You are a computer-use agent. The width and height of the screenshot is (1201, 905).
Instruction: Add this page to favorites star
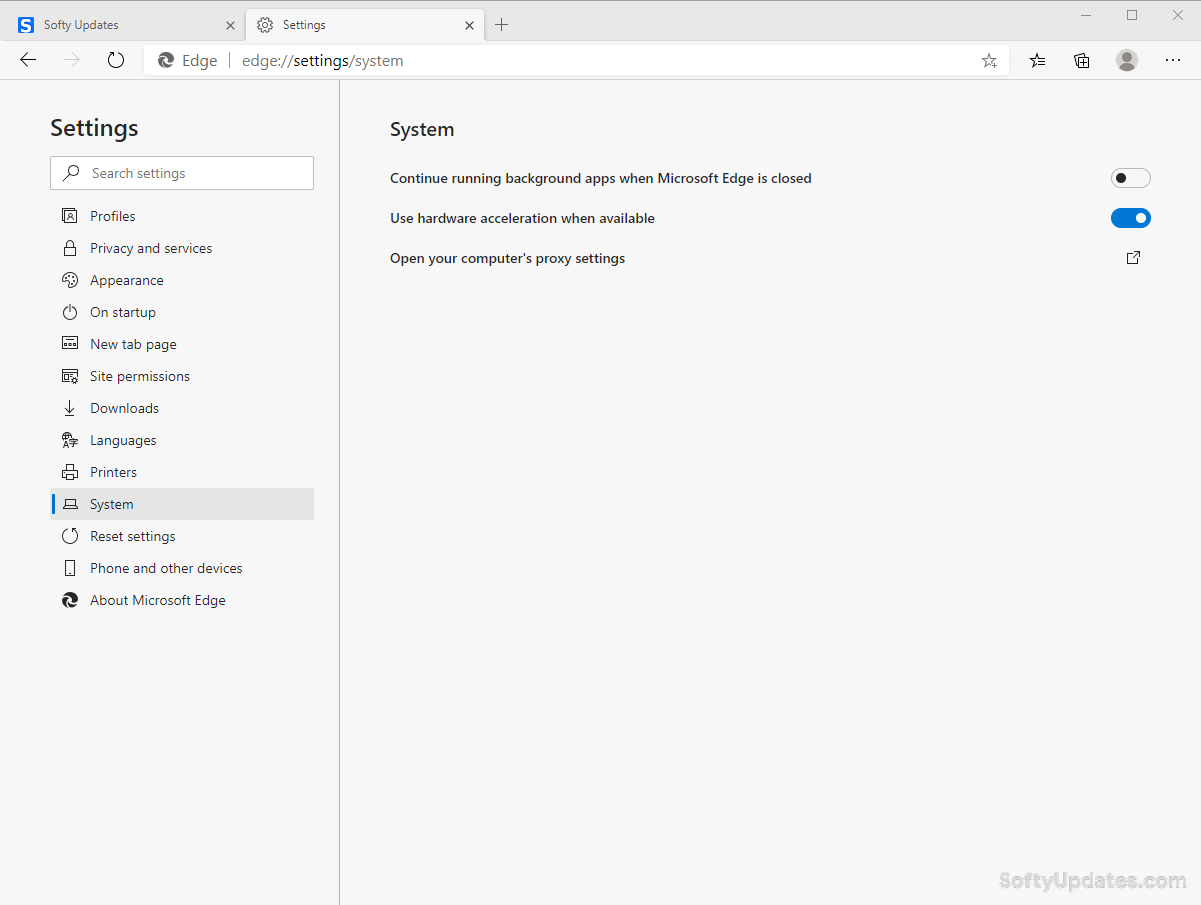pyautogui.click(x=989, y=61)
